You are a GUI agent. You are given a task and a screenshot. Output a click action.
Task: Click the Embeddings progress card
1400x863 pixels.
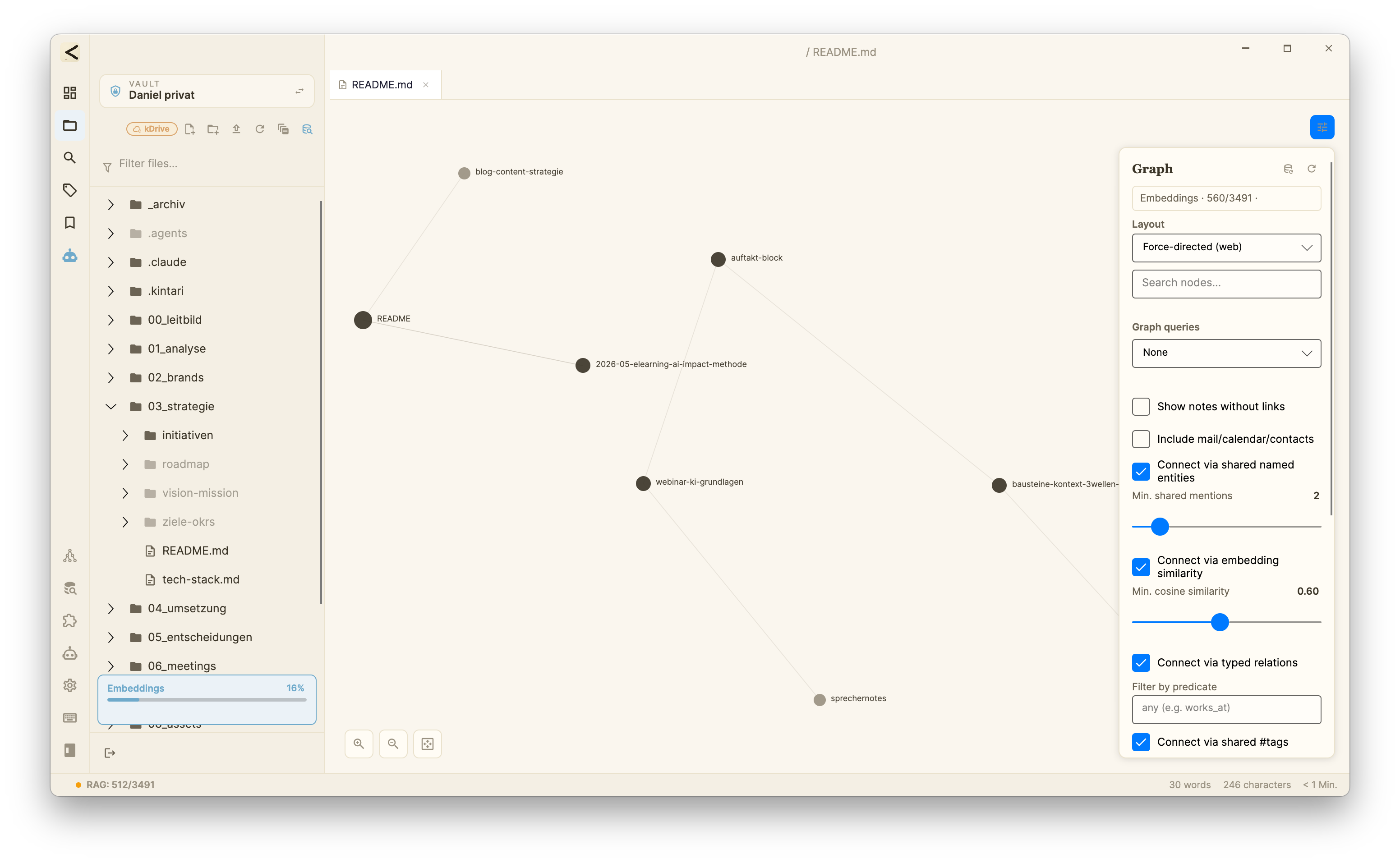point(207,700)
